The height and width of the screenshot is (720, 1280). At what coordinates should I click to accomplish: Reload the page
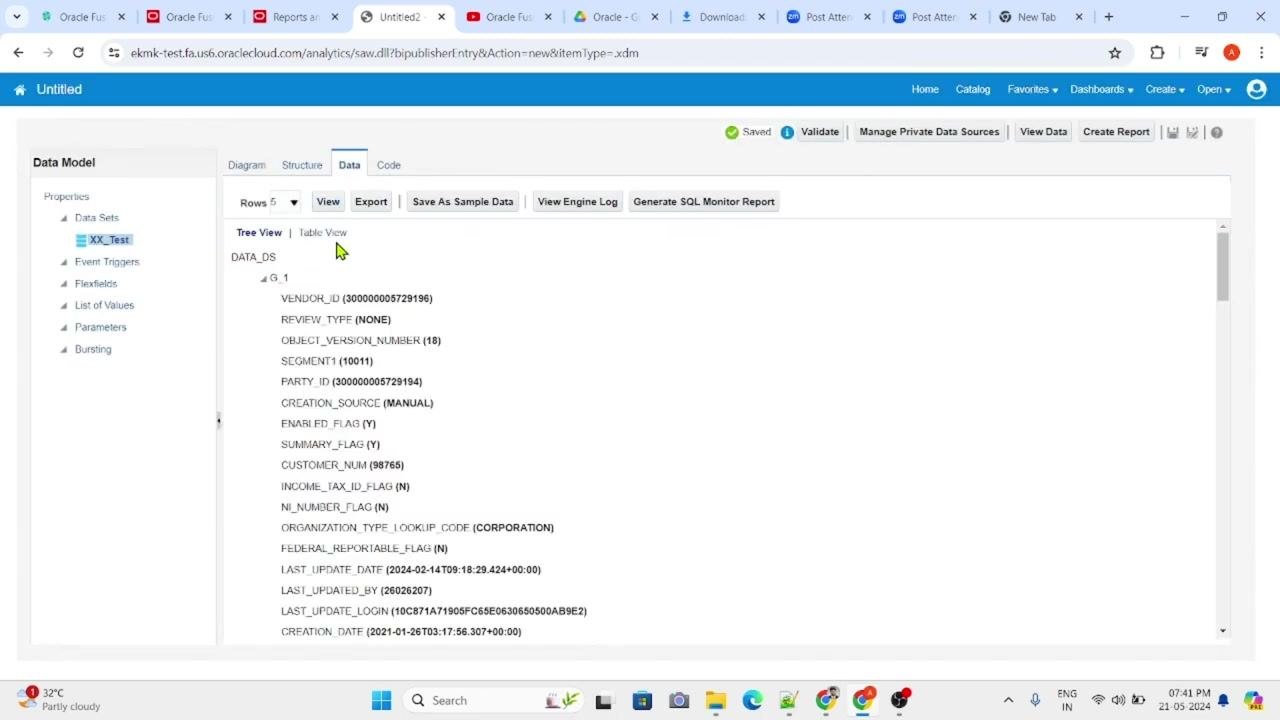pyautogui.click(x=78, y=53)
